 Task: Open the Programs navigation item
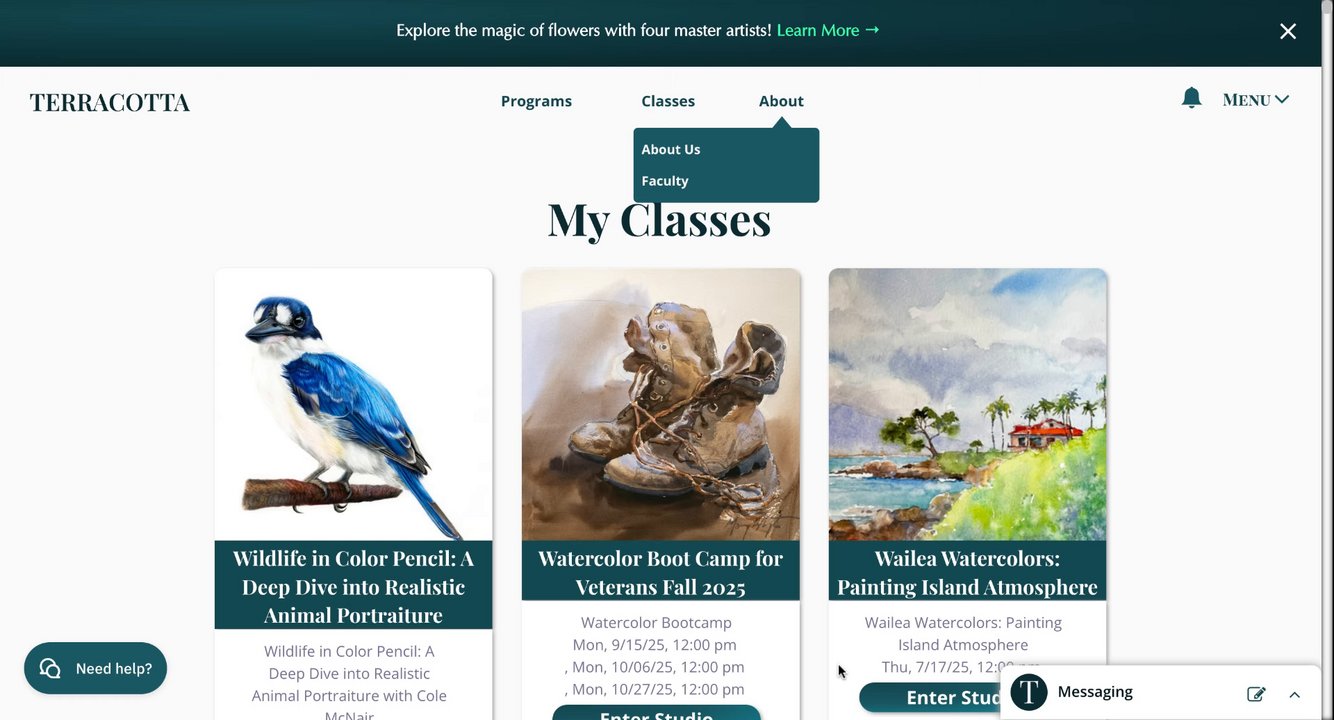536,101
